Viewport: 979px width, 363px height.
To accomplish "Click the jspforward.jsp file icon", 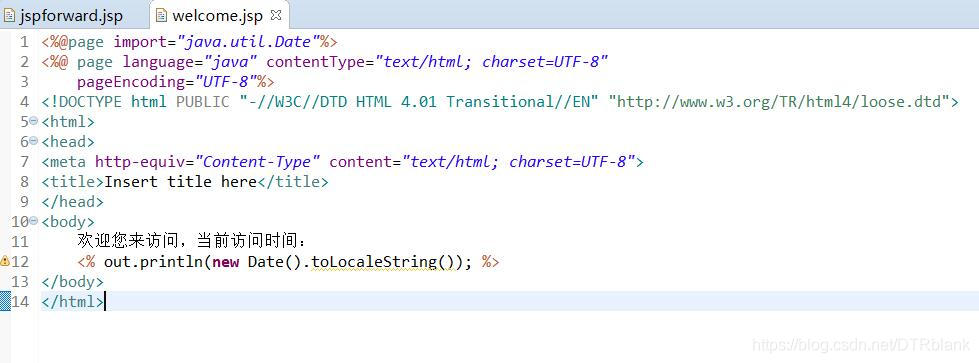I will tap(9, 16).
